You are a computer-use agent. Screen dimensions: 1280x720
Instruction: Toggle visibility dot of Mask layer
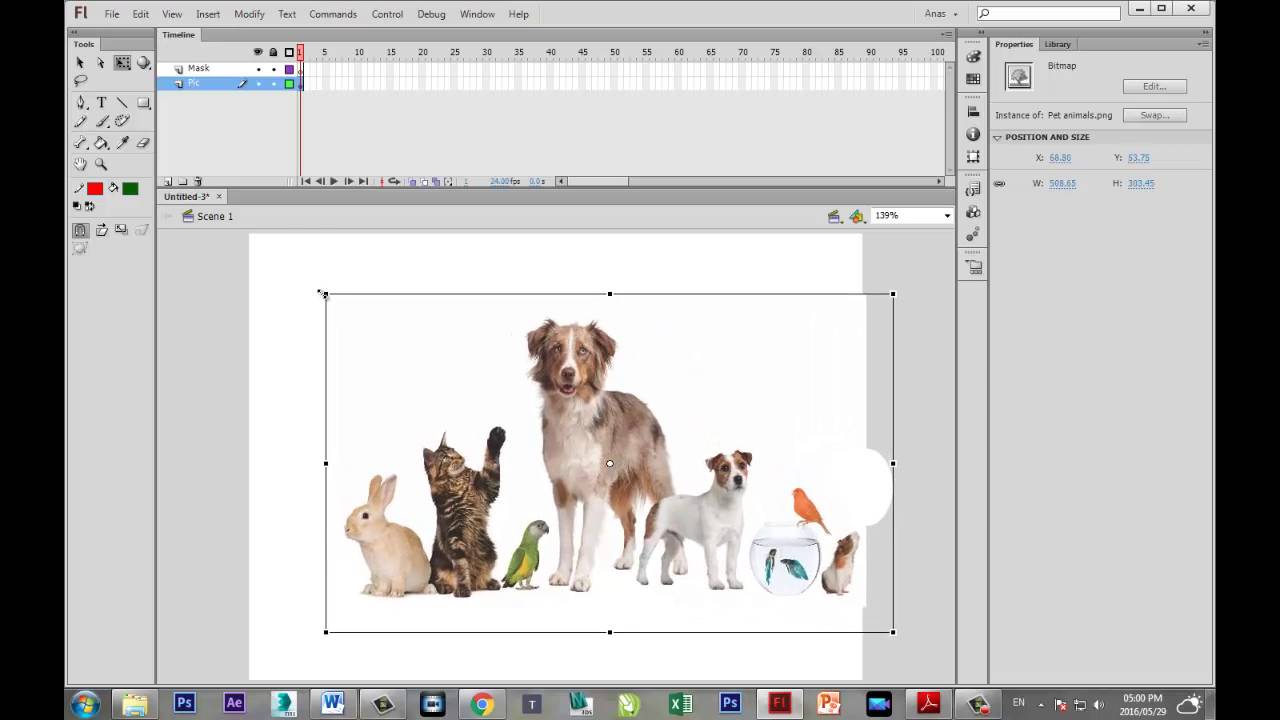pos(258,69)
